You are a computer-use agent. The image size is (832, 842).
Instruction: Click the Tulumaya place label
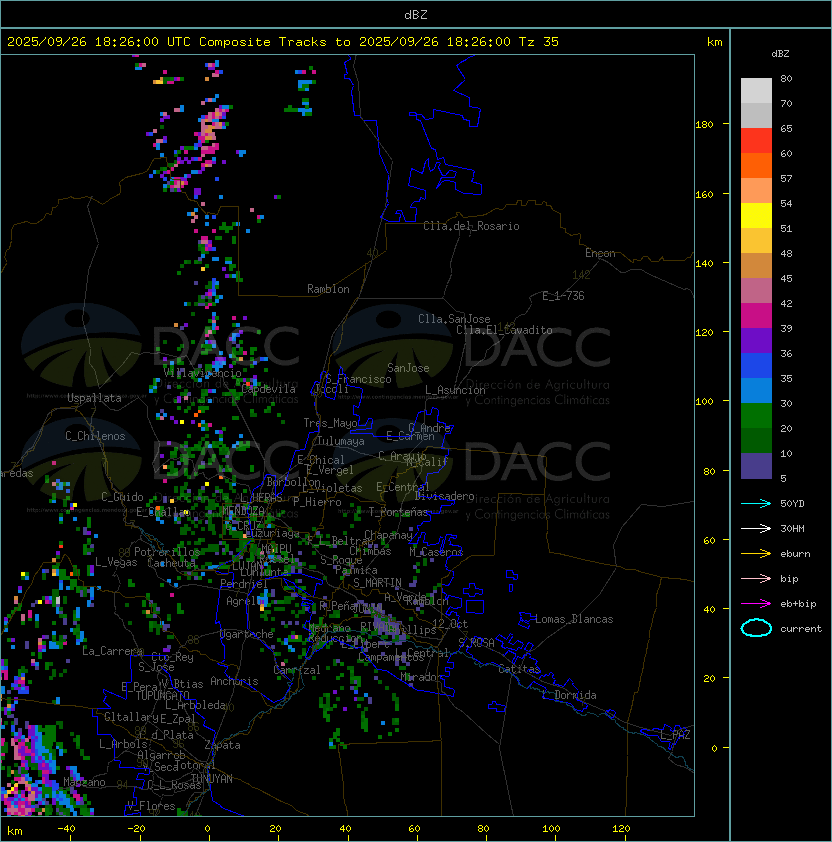[341, 441]
